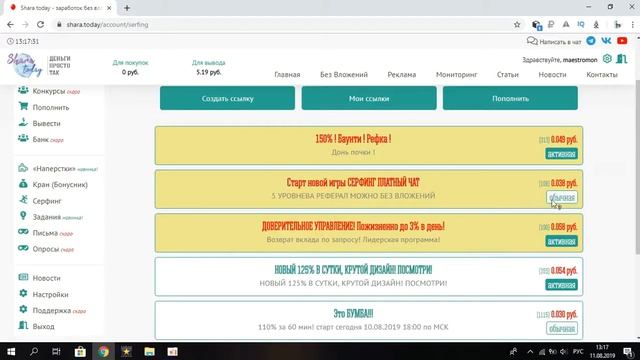Click активная badge on ДОВЕРИТЕЛЬНОЕ УПРАВЛЕНИЕ ad
Screen dimensions: 640x360
point(561,241)
